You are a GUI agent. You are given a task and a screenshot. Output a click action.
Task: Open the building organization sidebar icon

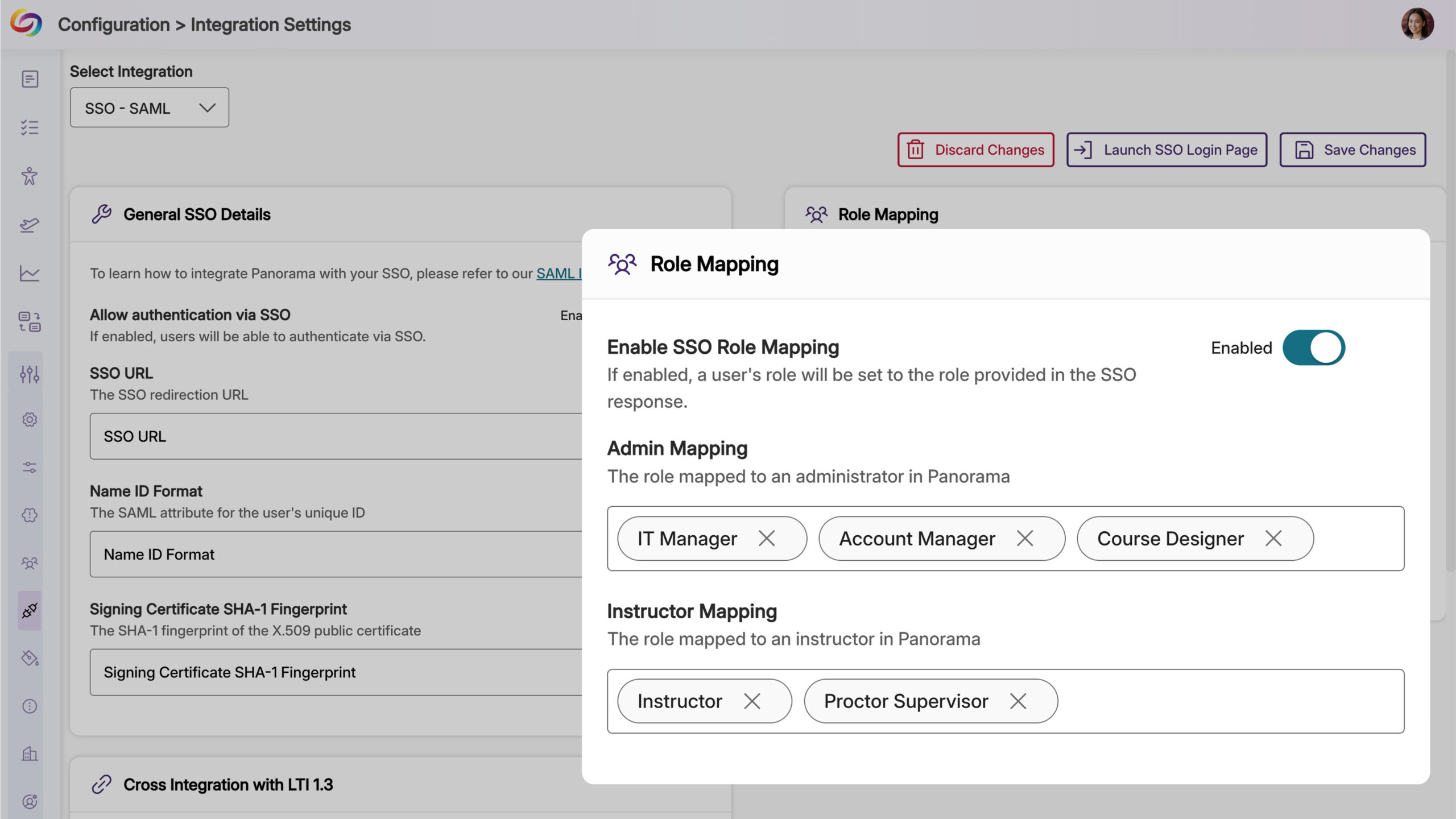(x=30, y=754)
